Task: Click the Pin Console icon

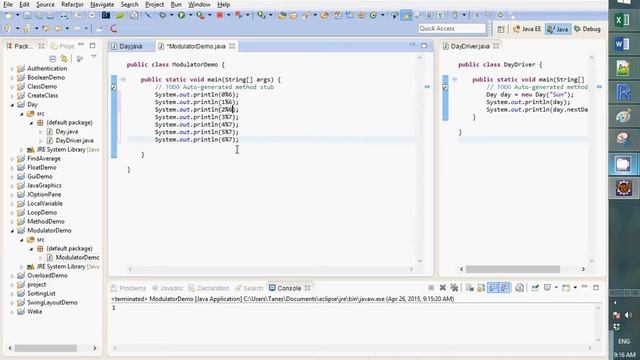Action: click(535, 288)
